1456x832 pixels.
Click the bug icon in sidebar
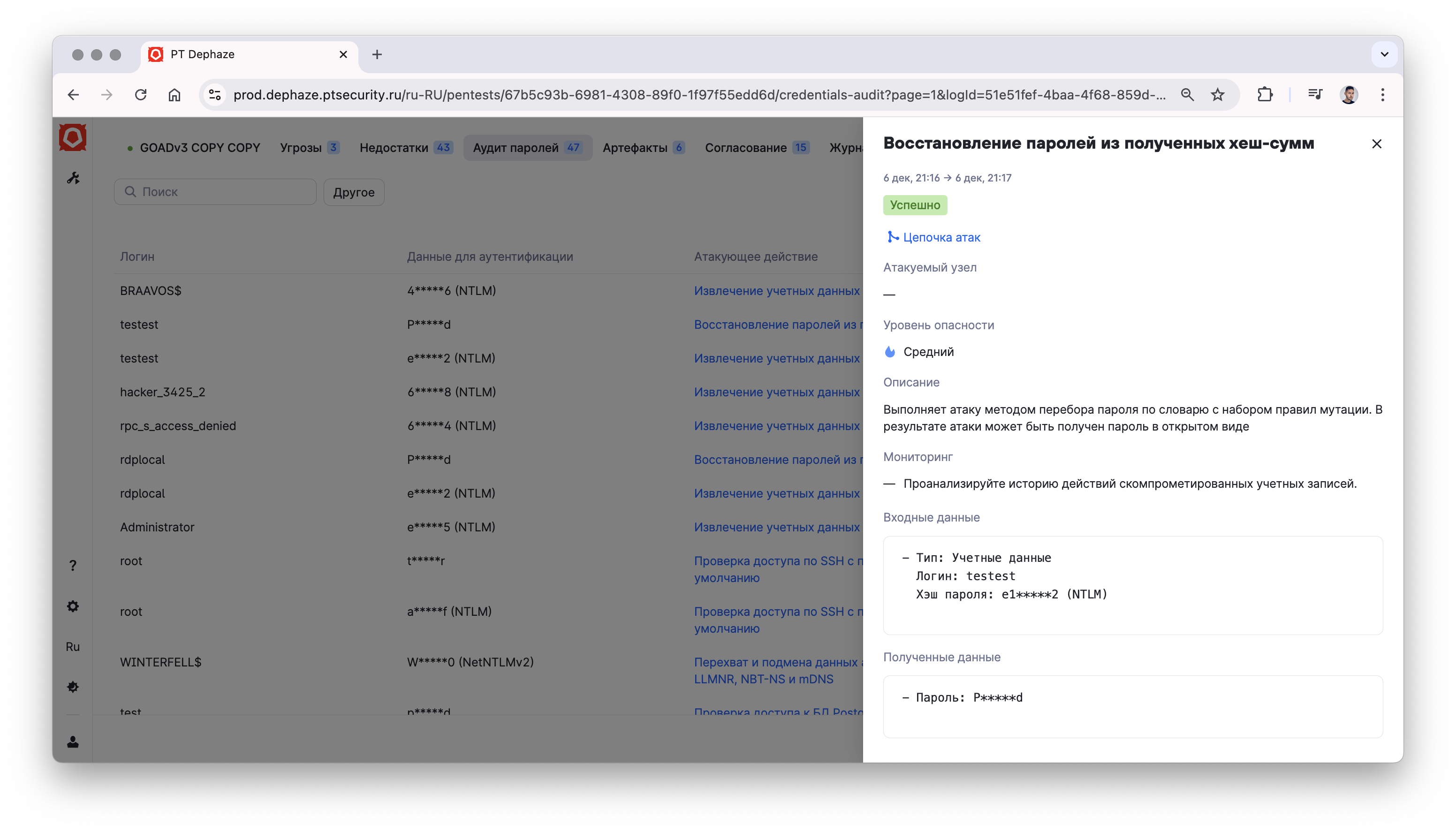click(x=73, y=687)
